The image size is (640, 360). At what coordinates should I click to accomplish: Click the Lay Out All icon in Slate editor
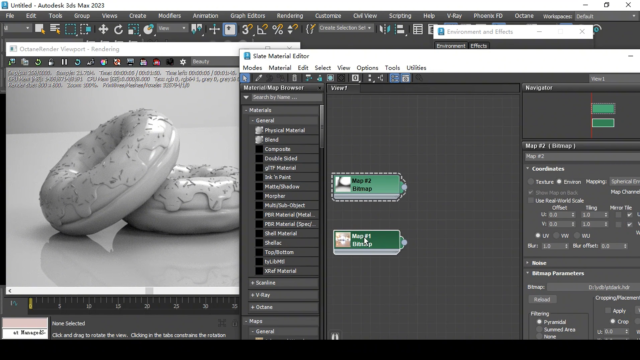[370, 78]
